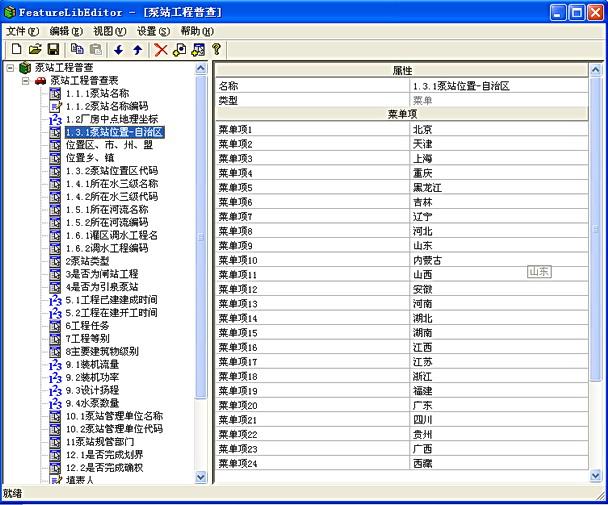The width and height of the screenshot is (608, 505).
Task: Click the tree panel scrollbar up arrow
Action: tap(202, 68)
